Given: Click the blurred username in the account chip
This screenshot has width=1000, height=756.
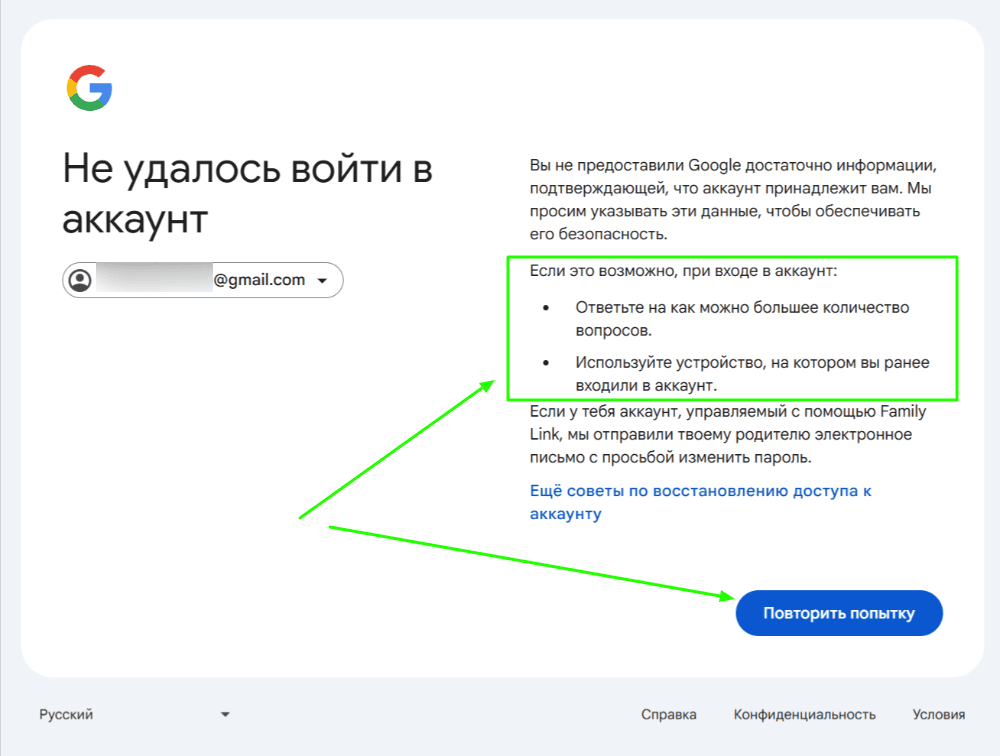Looking at the screenshot, I should tap(153, 280).
